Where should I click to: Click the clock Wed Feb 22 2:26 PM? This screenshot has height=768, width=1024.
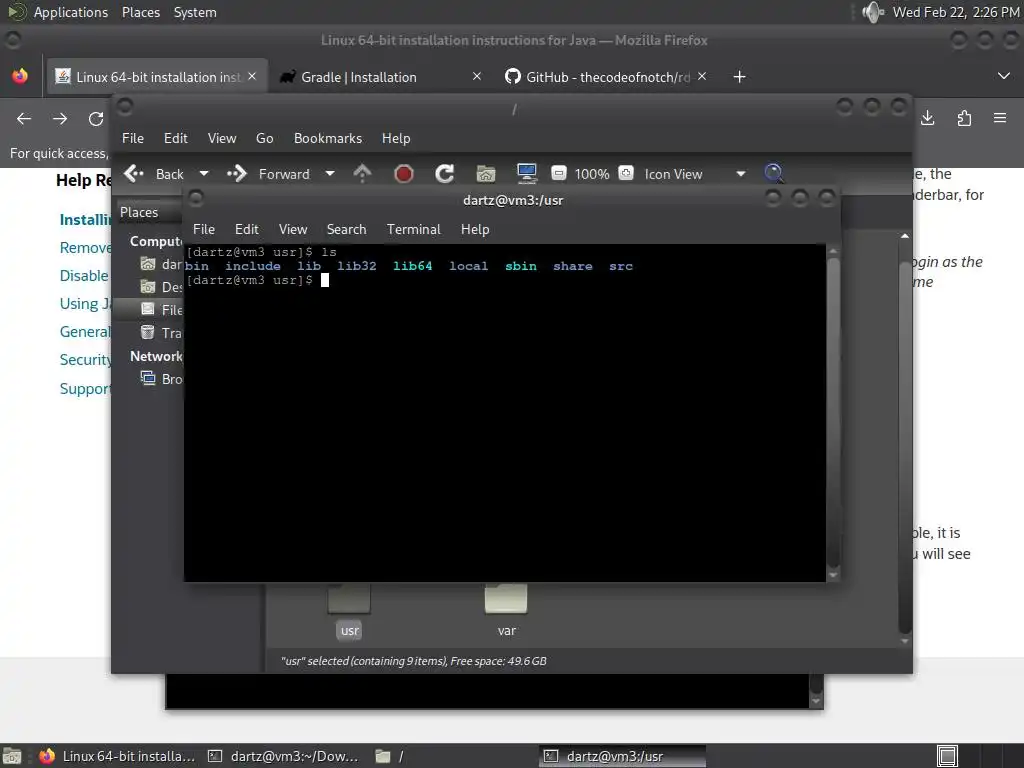coord(956,12)
